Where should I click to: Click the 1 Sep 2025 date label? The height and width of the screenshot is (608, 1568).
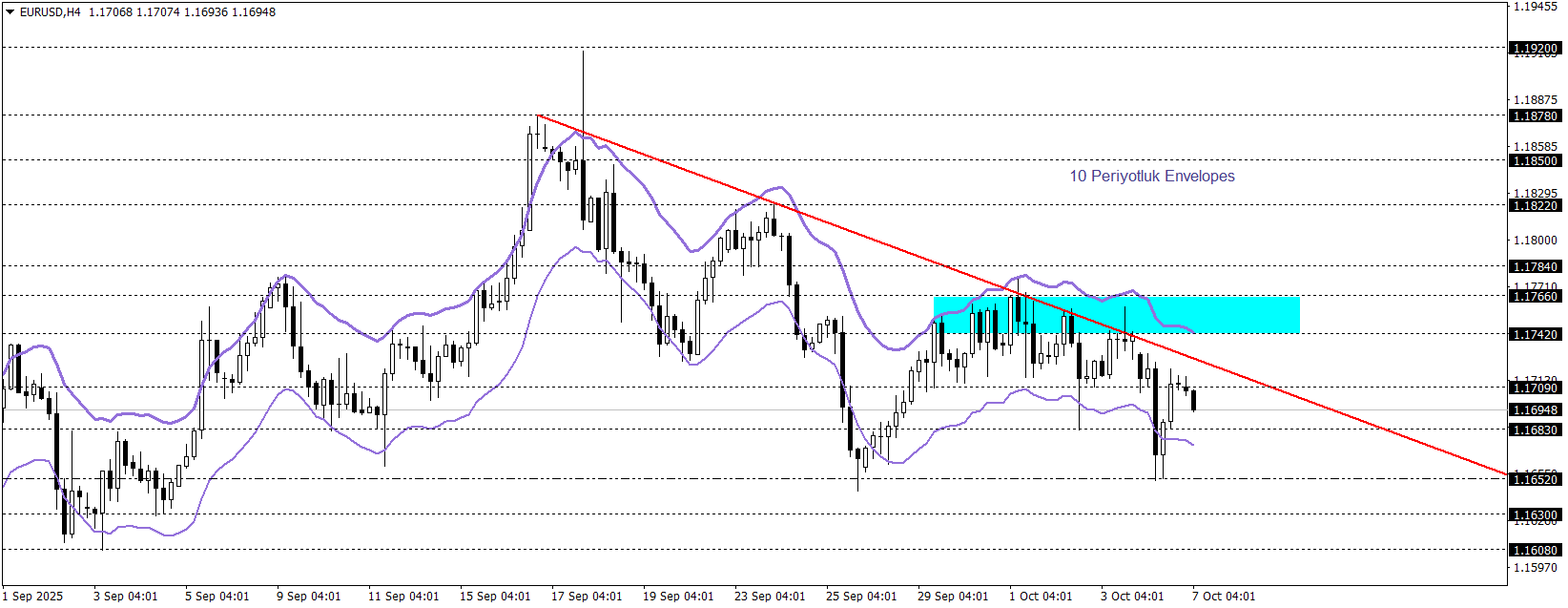(x=33, y=597)
